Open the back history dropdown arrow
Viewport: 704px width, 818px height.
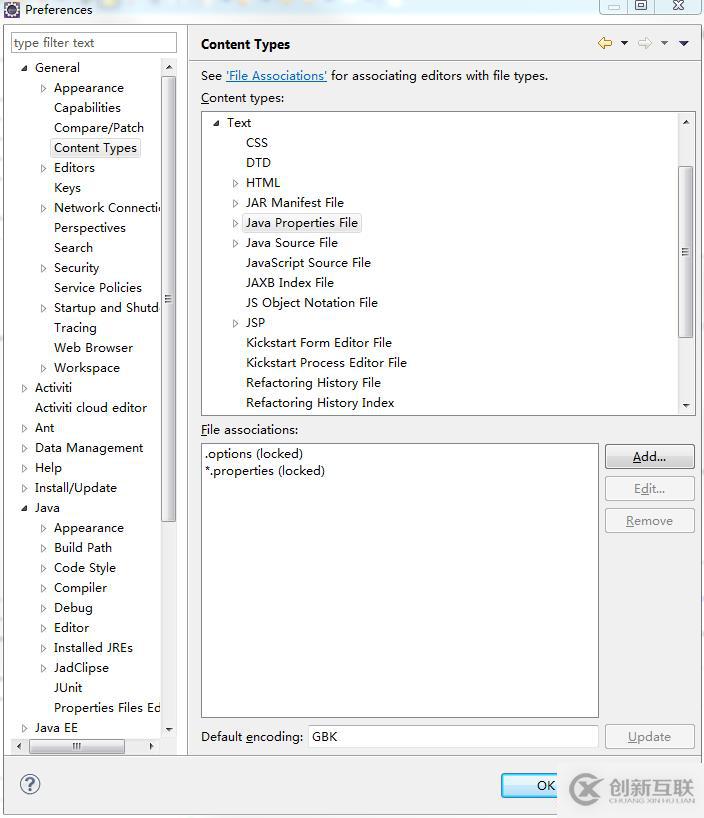(624, 43)
